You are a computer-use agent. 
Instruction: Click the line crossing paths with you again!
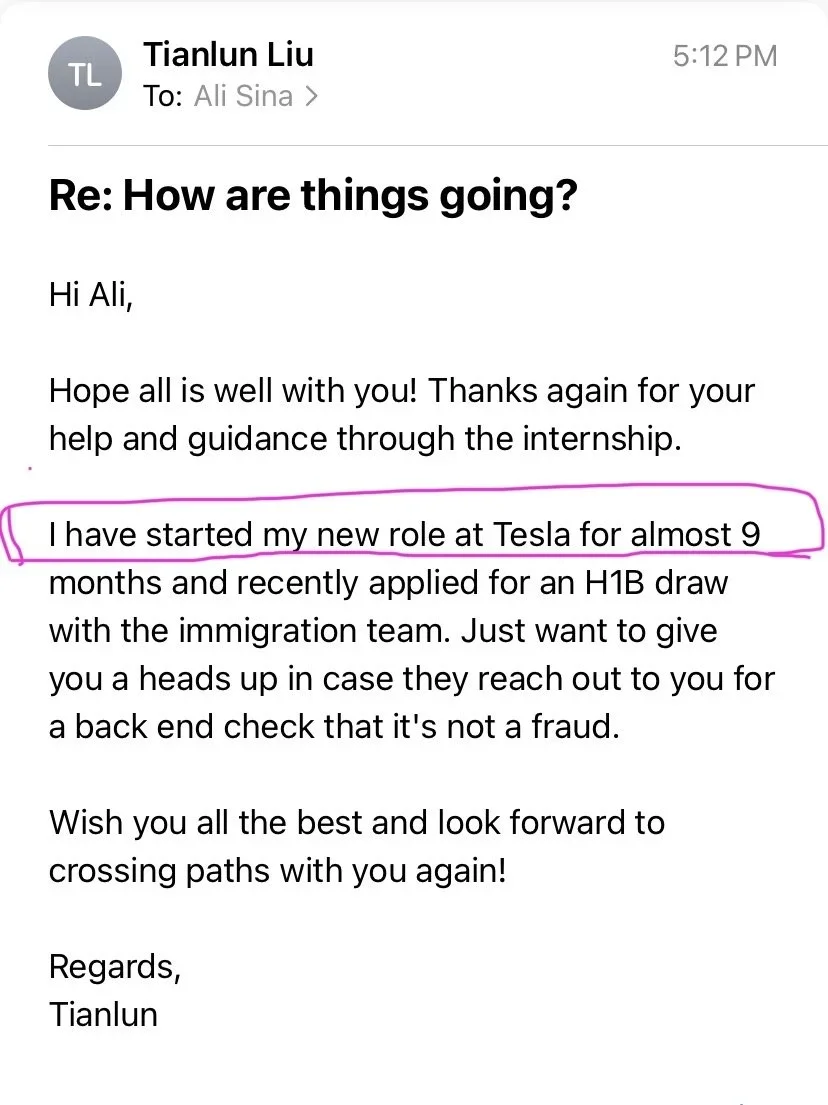(277, 871)
